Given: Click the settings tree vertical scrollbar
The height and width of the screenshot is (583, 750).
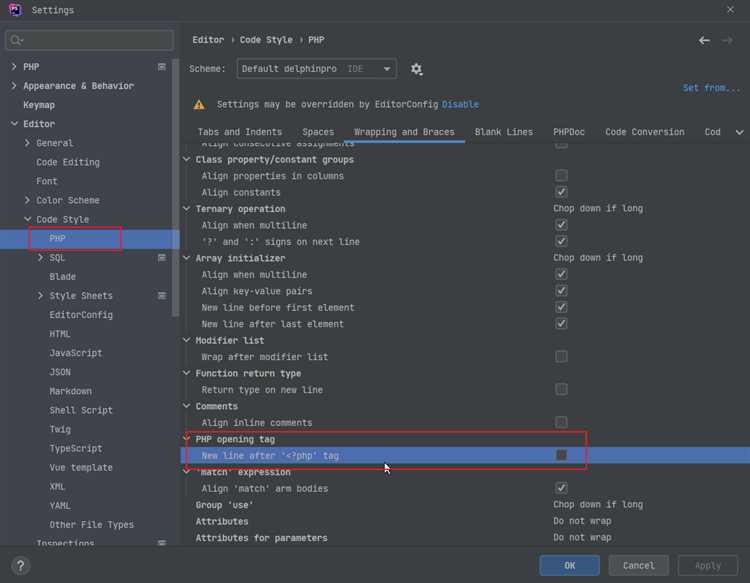Looking at the screenshot, I should pyautogui.click(x=176, y=187).
